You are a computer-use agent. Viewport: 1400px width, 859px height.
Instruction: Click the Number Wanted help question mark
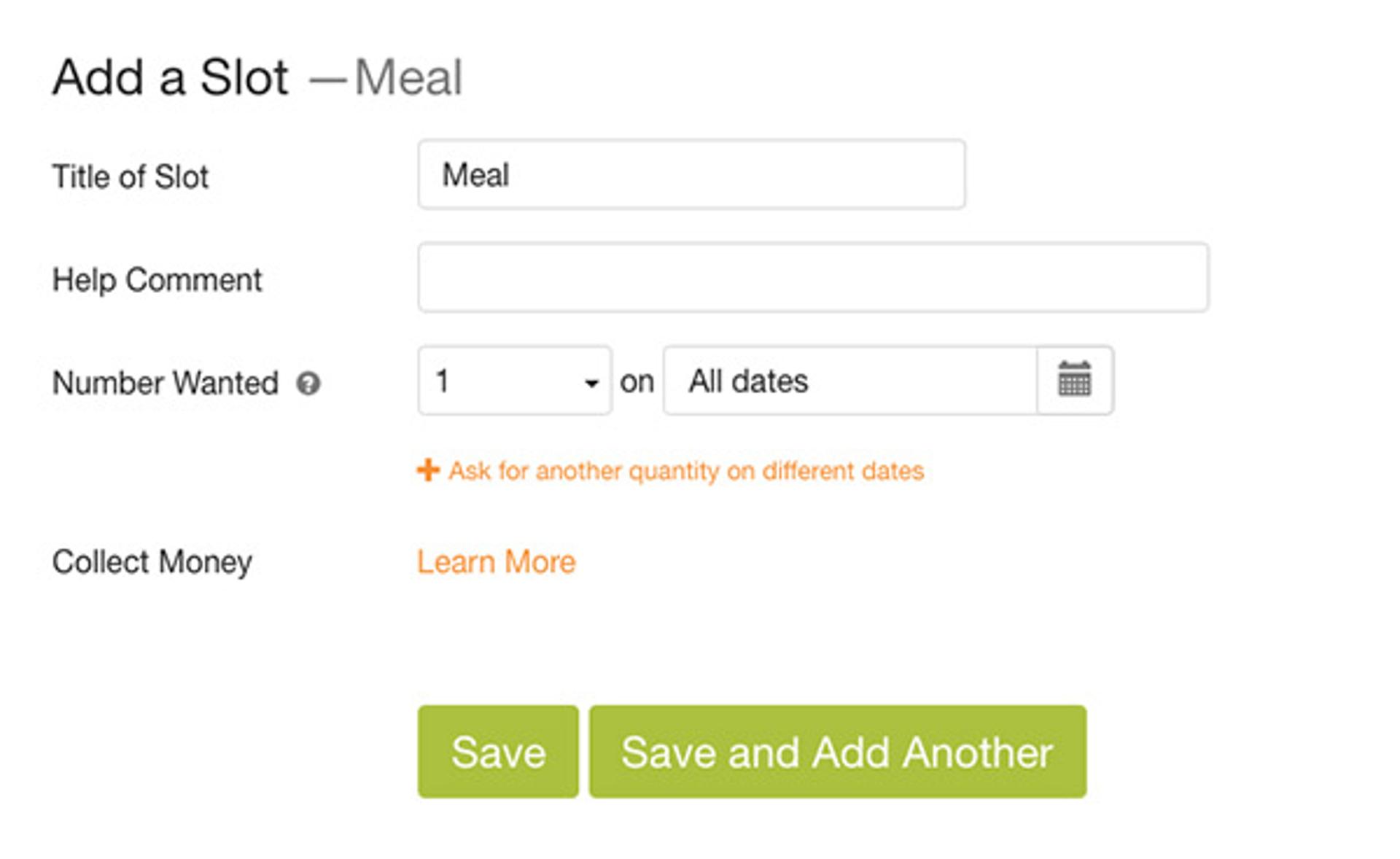point(308,384)
